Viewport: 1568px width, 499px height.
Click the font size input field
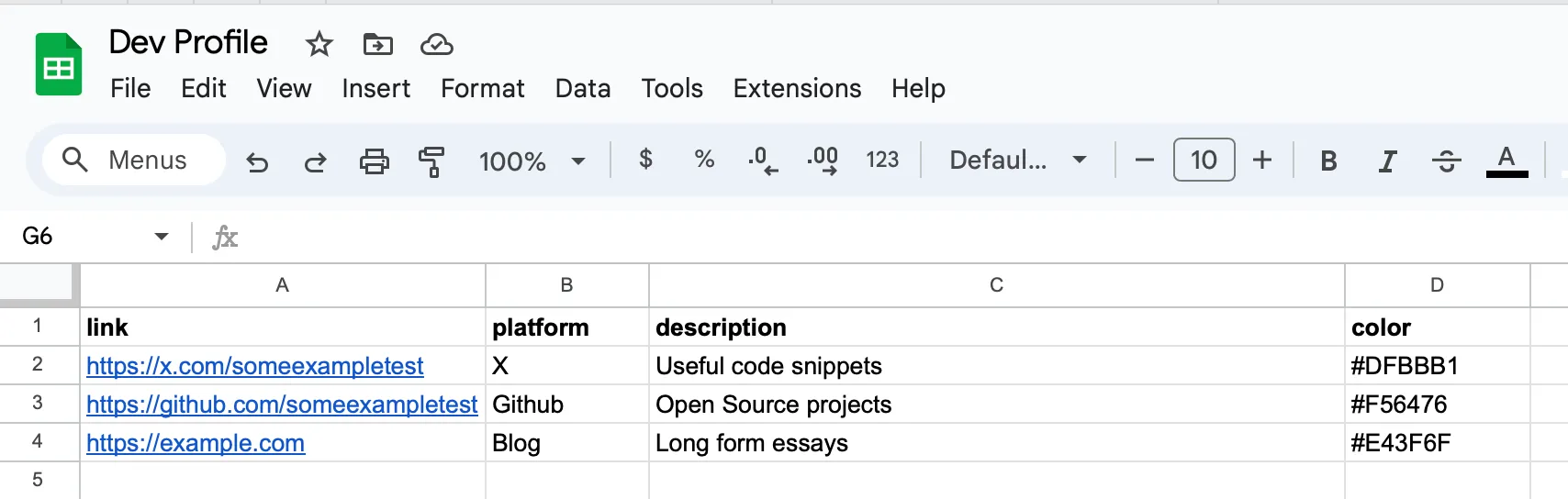tap(1204, 161)
